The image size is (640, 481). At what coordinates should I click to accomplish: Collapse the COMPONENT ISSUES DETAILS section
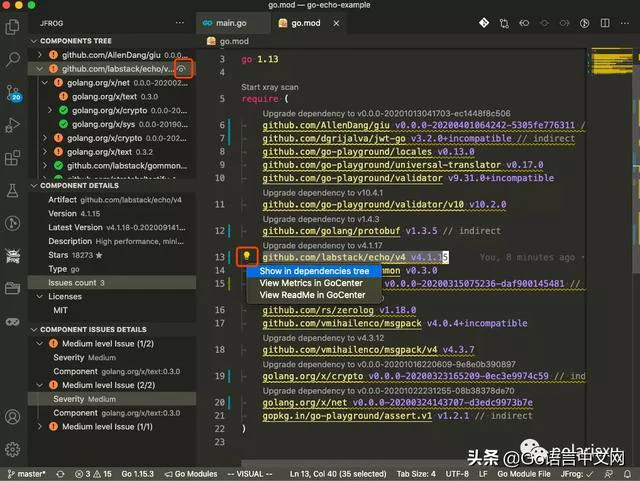[x=34, y=330]
